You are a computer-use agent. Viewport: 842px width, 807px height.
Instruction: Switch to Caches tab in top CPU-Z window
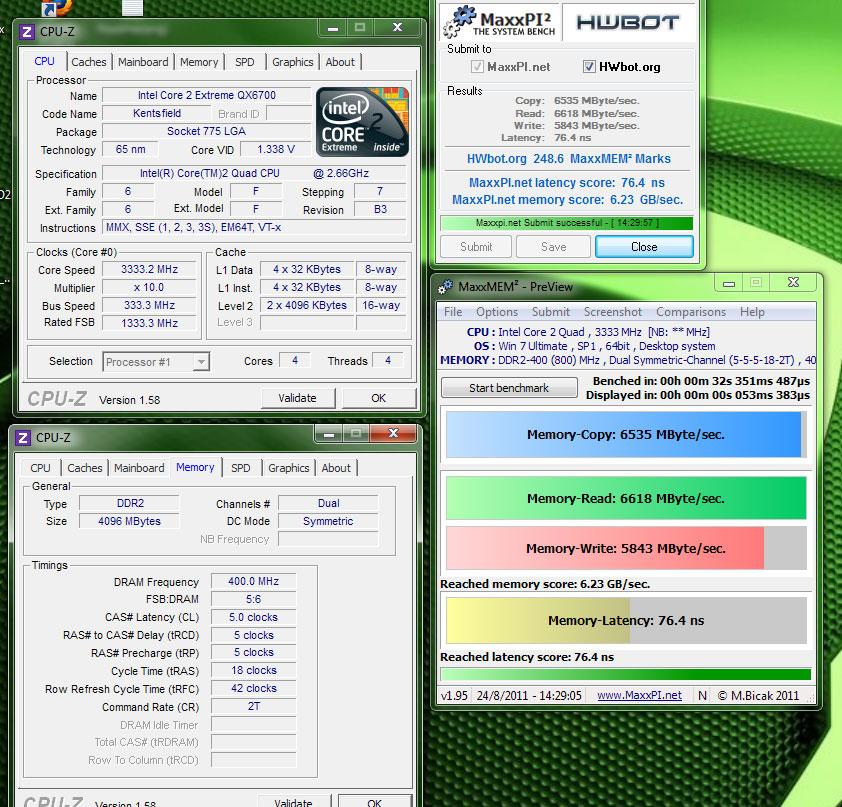(89, 62)
